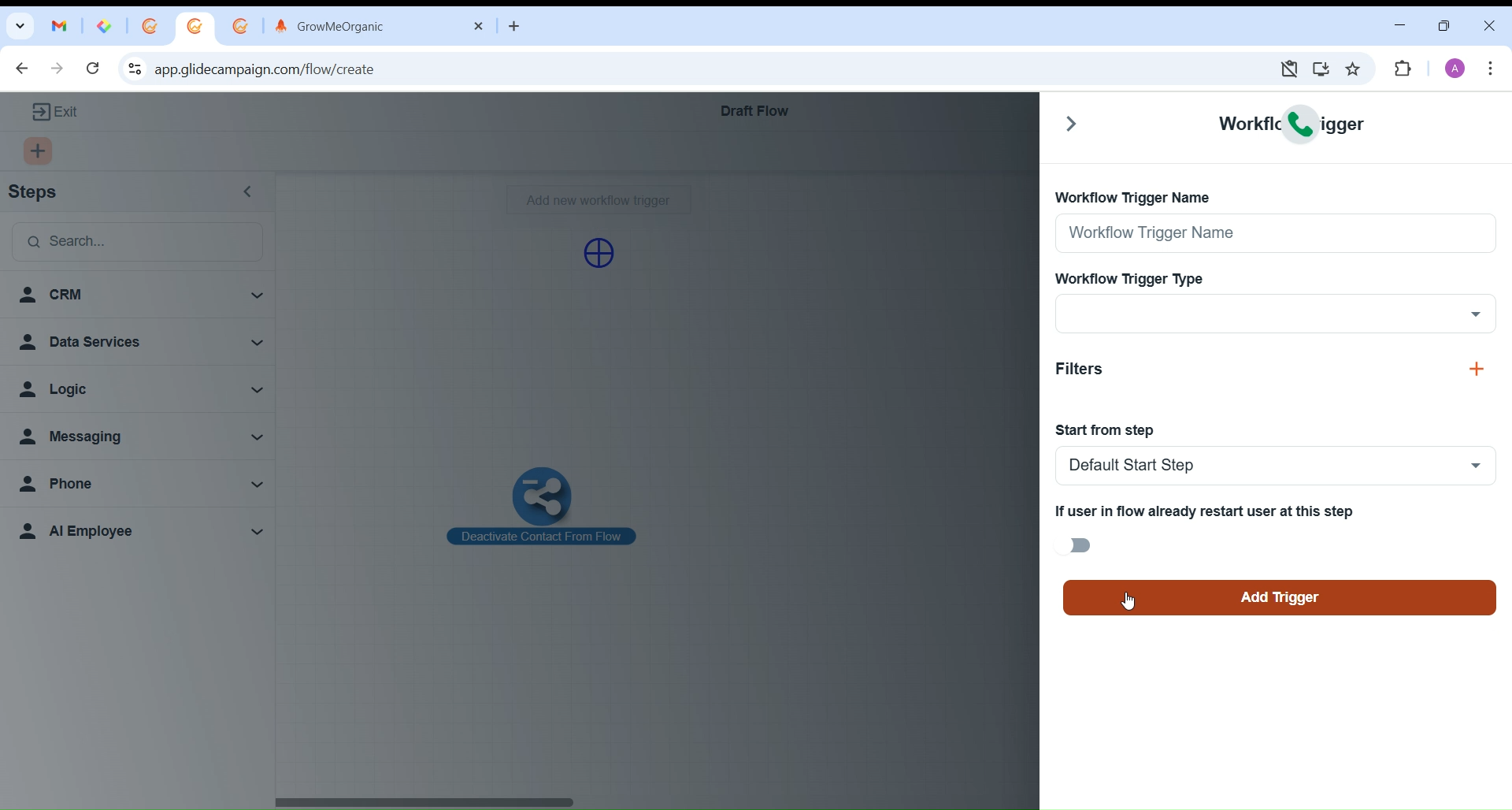This screenshot has height=810, width=1512.
Task: Collapse the Workflow Trigger side panel arrow
Action: point(1072,124)
